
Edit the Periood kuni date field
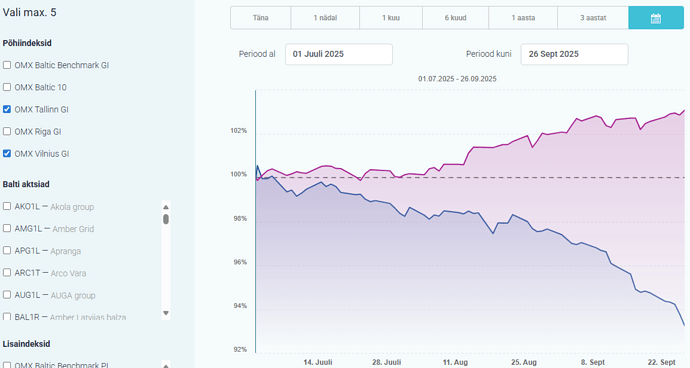(x=574, y=54)
